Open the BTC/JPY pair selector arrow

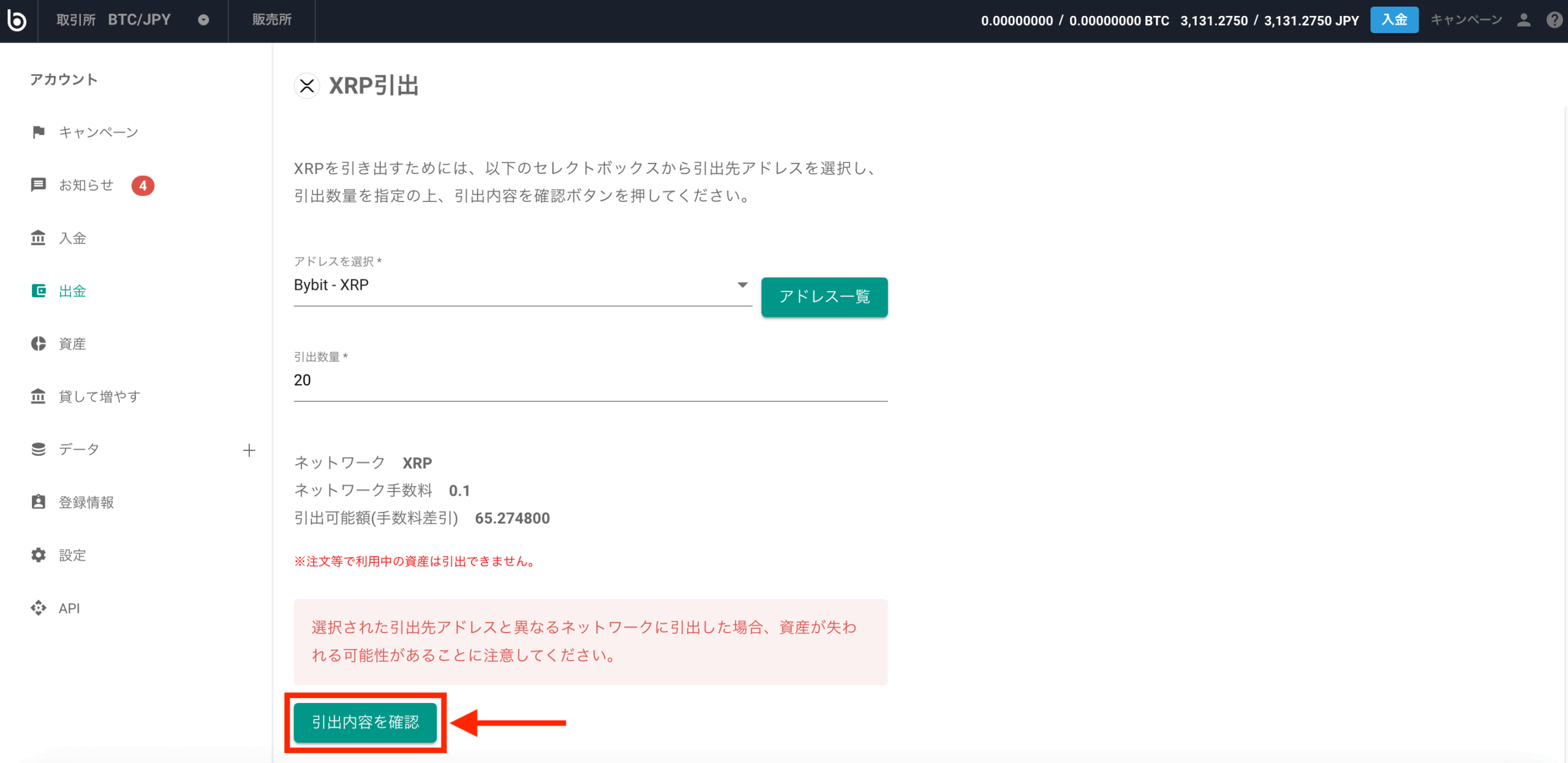pos(203,20)
